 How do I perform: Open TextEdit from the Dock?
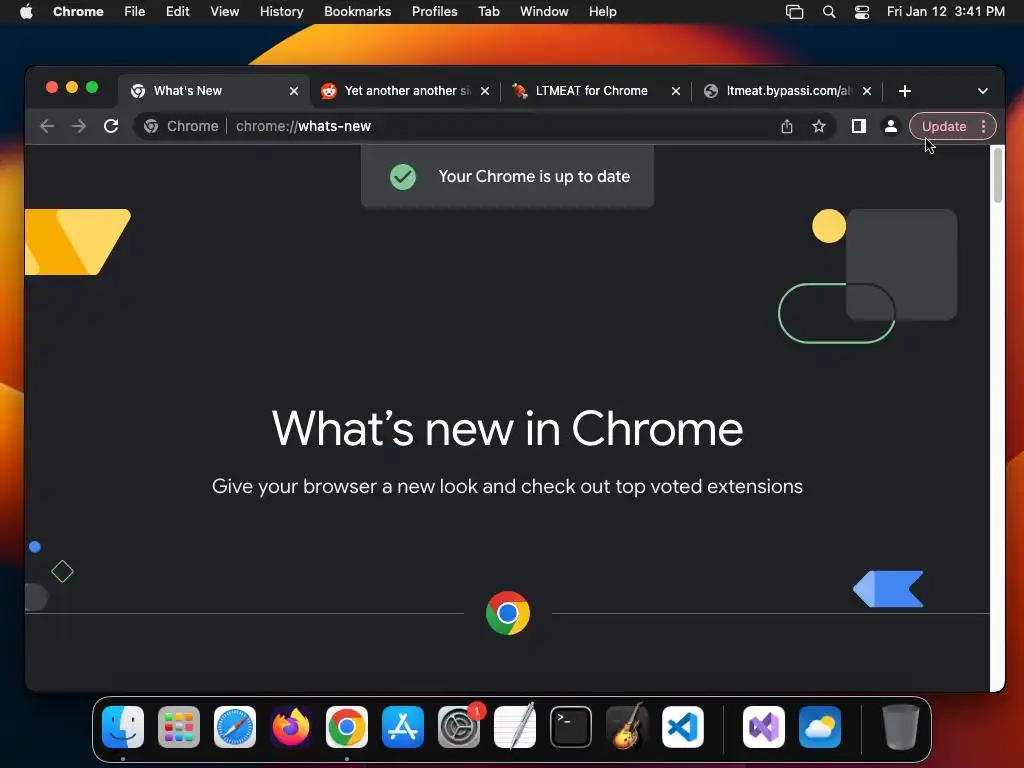[x=515, y=726]
